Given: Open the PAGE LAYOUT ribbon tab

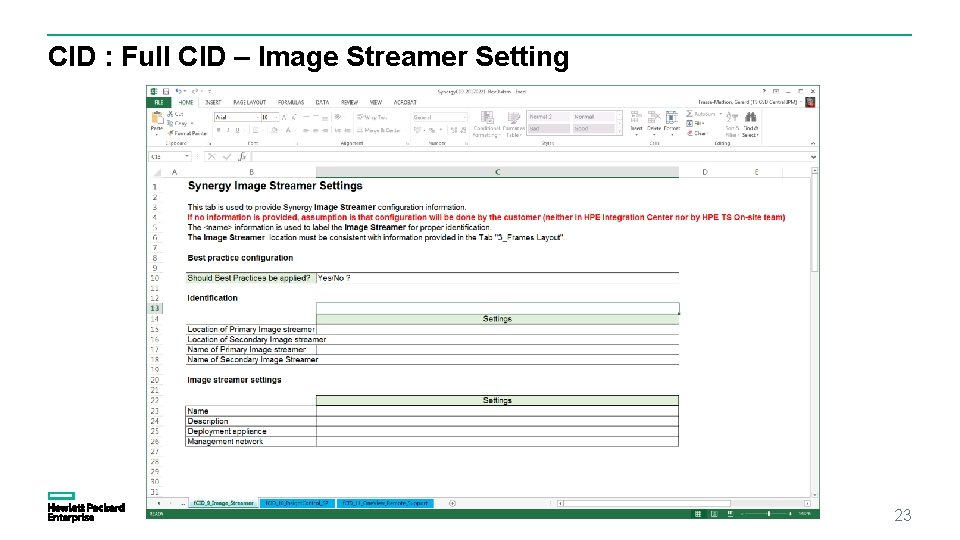Looking at the screenshot, I should pyautogui.click(x=249, y=102).
